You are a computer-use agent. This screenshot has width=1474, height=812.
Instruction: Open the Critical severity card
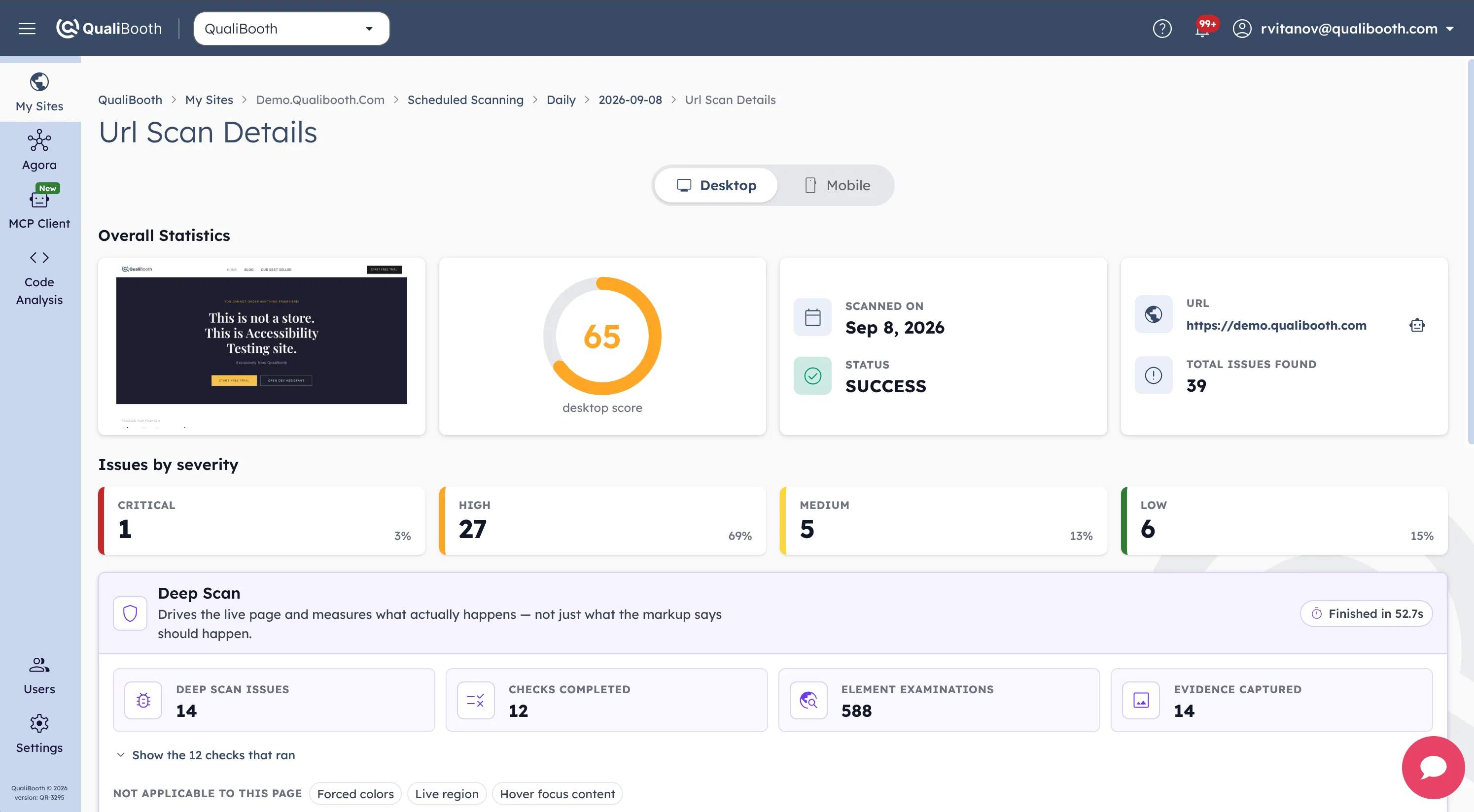261,520
